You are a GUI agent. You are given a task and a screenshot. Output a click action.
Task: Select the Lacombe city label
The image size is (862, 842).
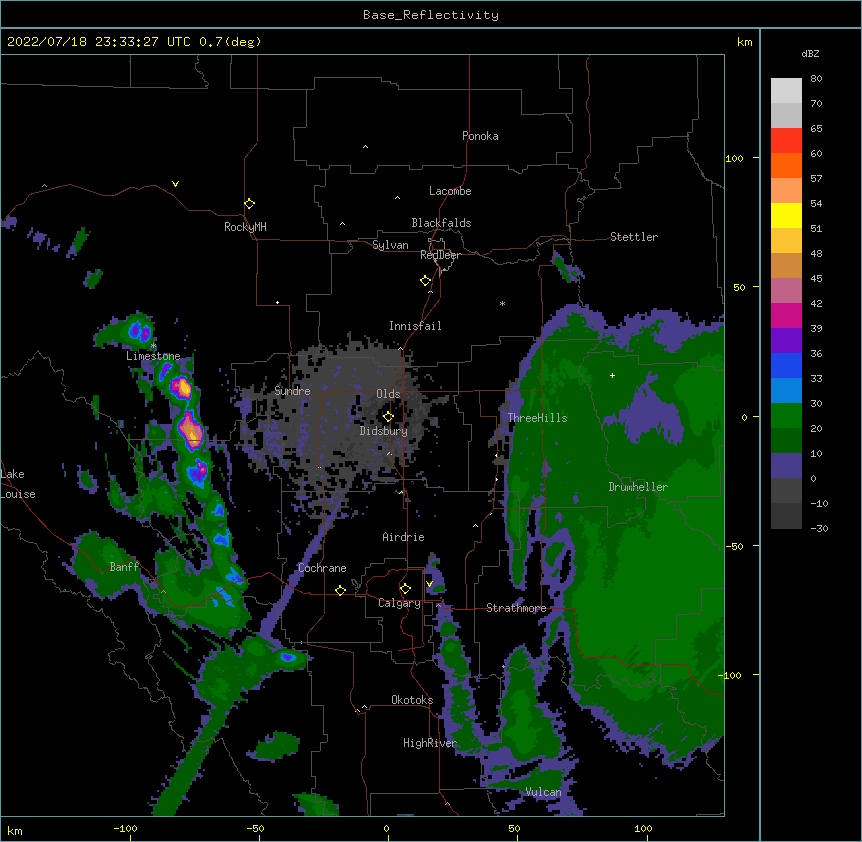click(x=450, y=191)
